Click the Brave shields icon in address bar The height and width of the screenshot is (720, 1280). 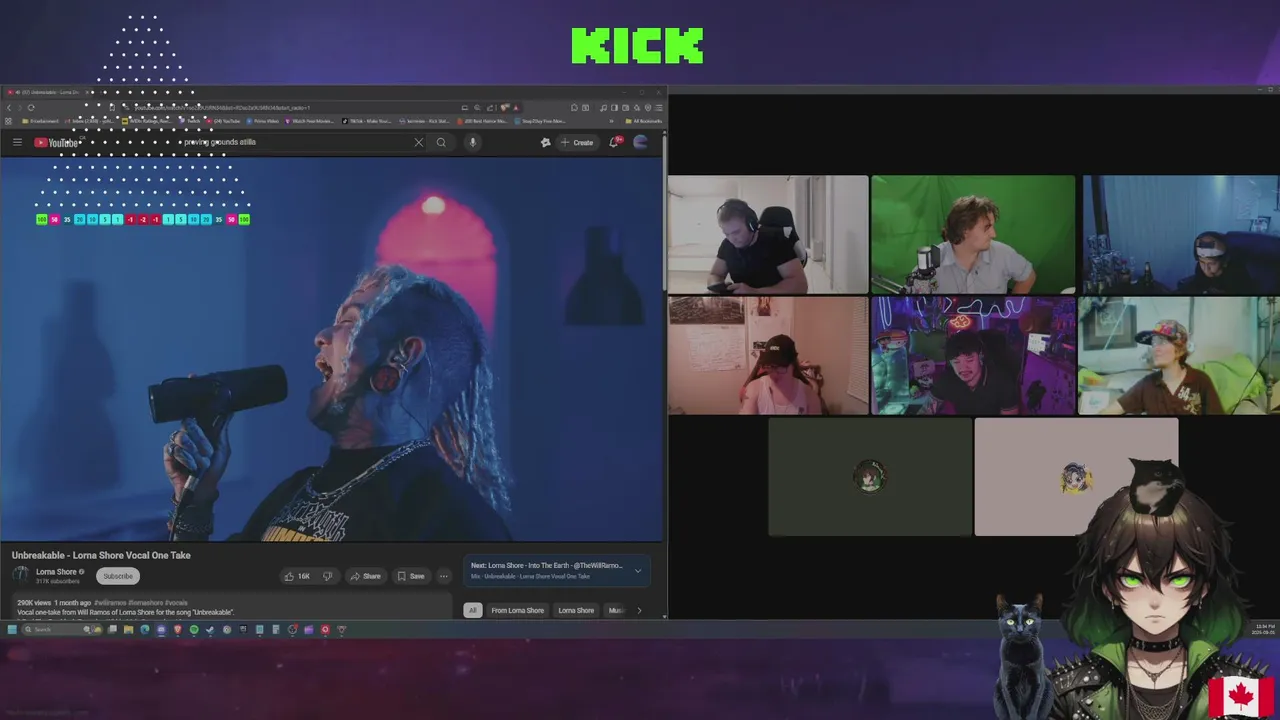(x=505, y=107)
